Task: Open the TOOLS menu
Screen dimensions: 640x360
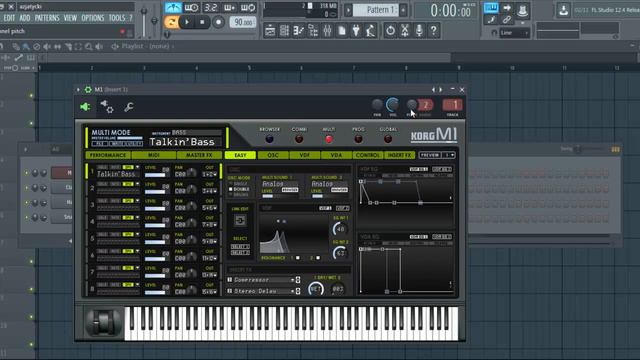Action: click(117, 18)
